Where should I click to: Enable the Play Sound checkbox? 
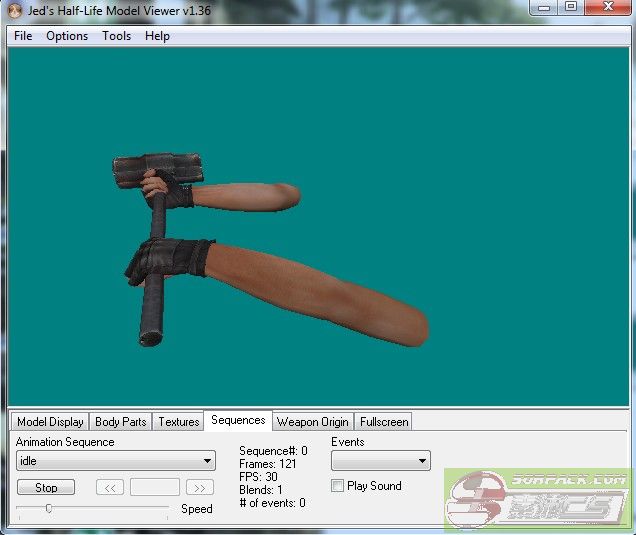pyautogui.click(x=337, y=486)
